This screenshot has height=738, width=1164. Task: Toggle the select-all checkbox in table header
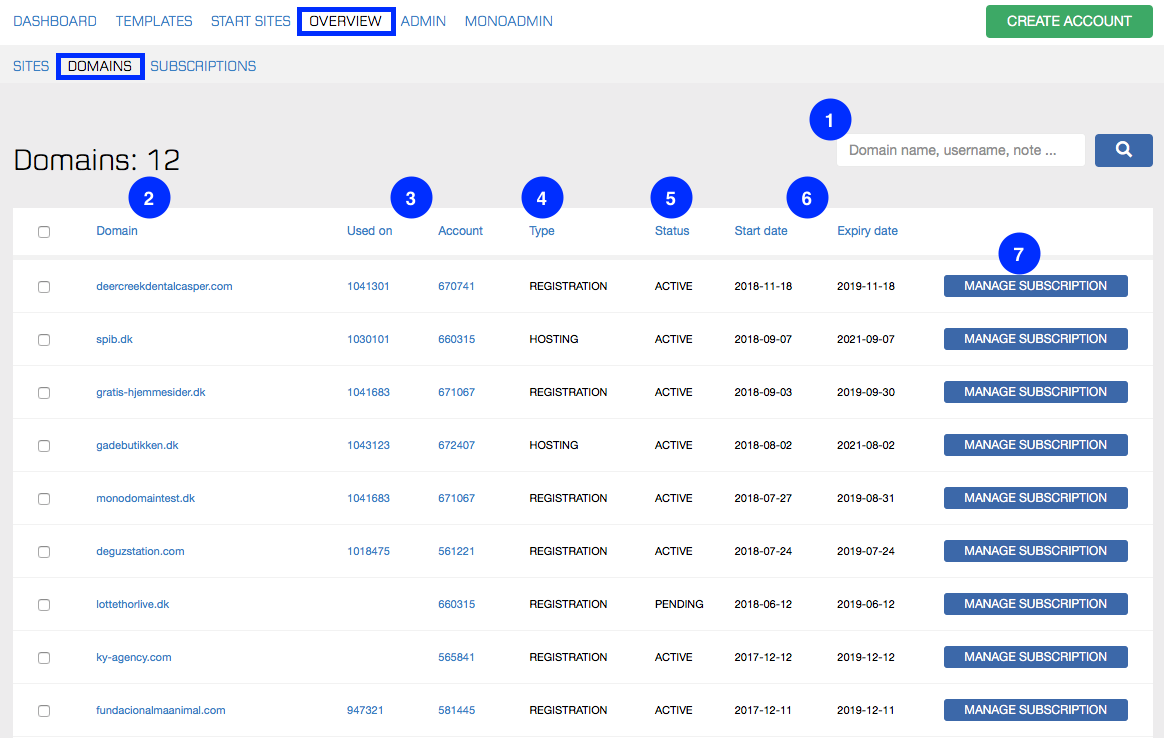pyautogui.click(x=44, y=232)
